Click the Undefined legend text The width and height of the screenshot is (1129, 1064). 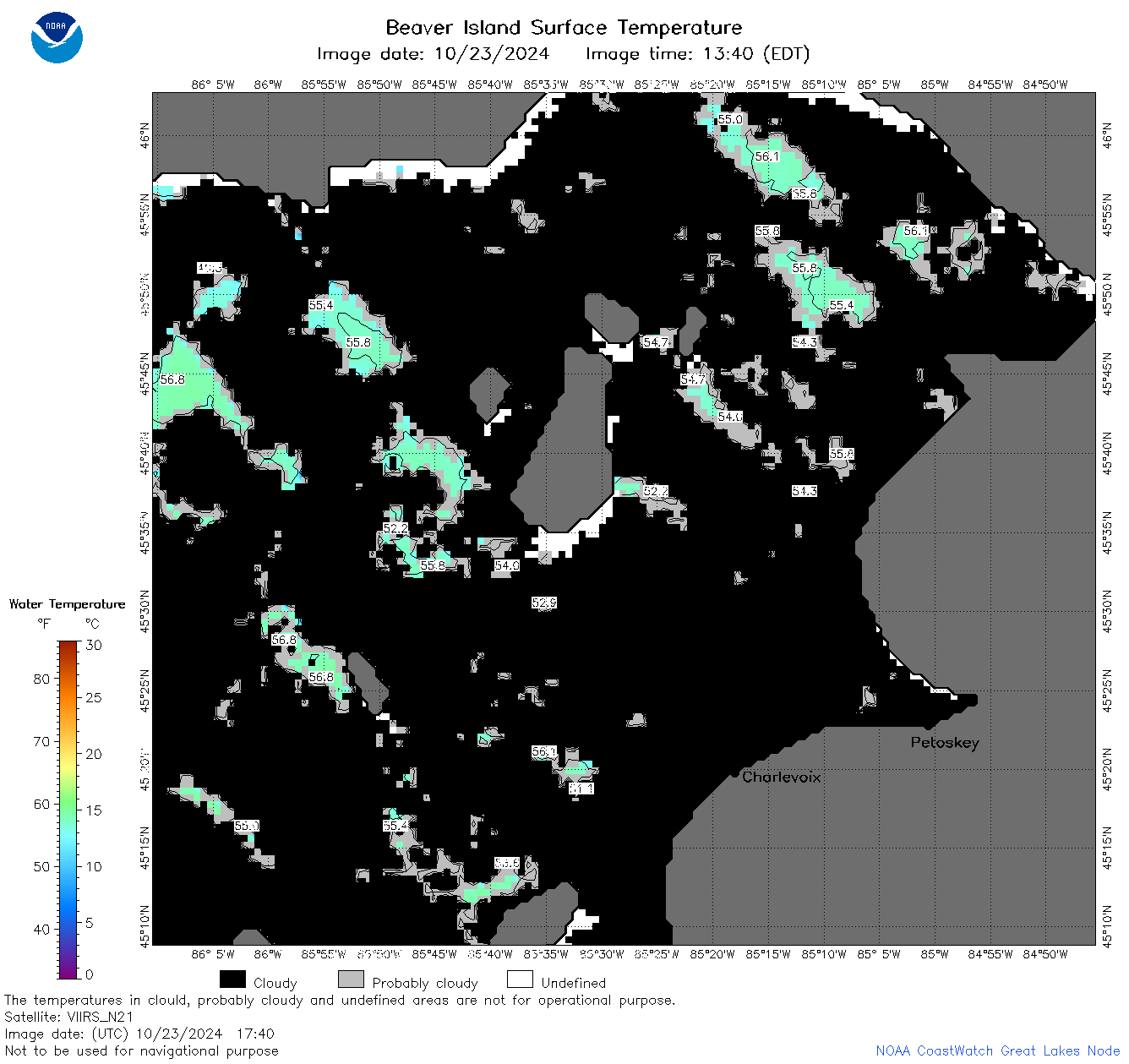pyautogui.click(x=574, y=983)
